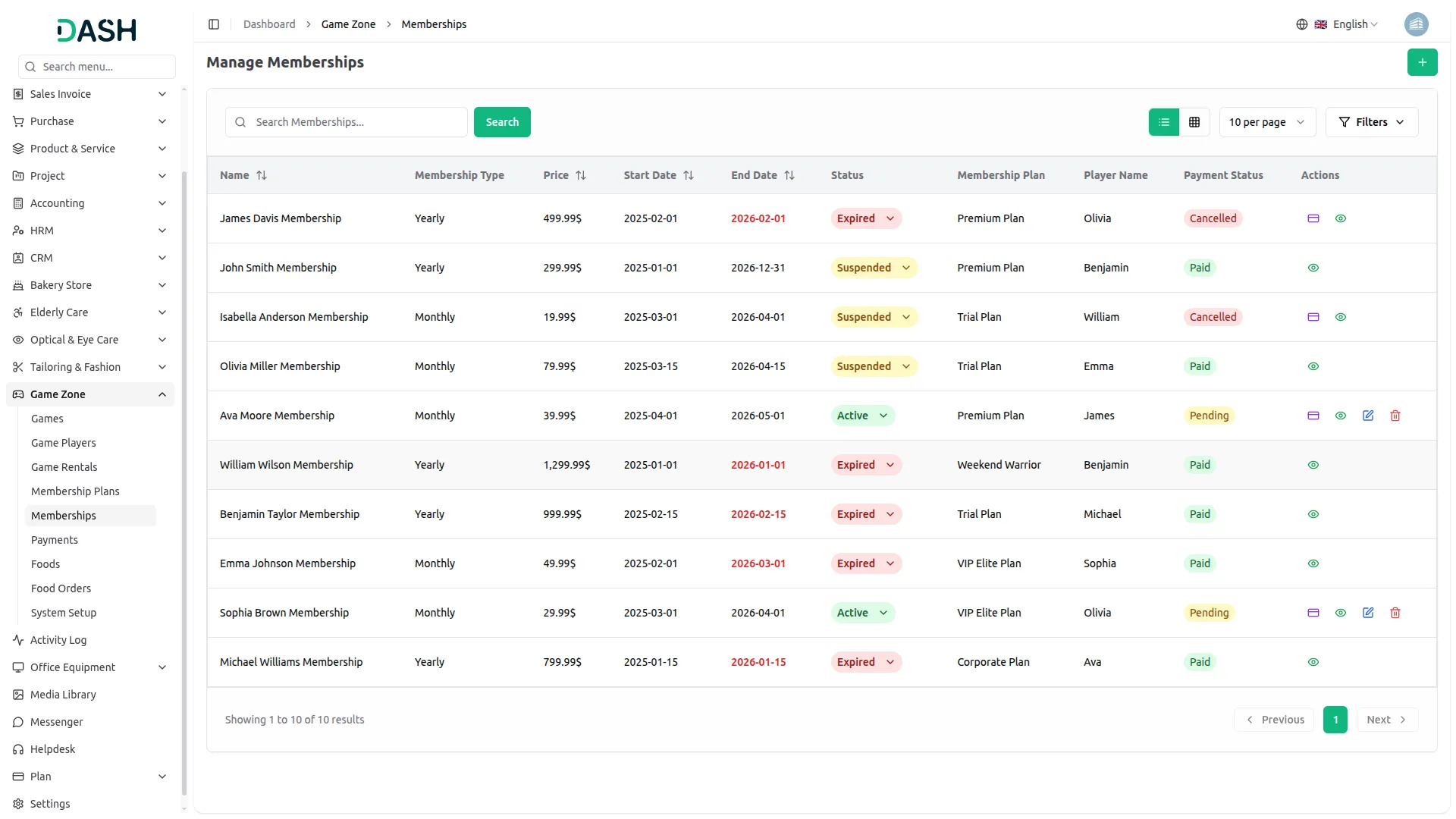
Task: Delete Sophia Brown Membership
Action: pos(1395,613)
